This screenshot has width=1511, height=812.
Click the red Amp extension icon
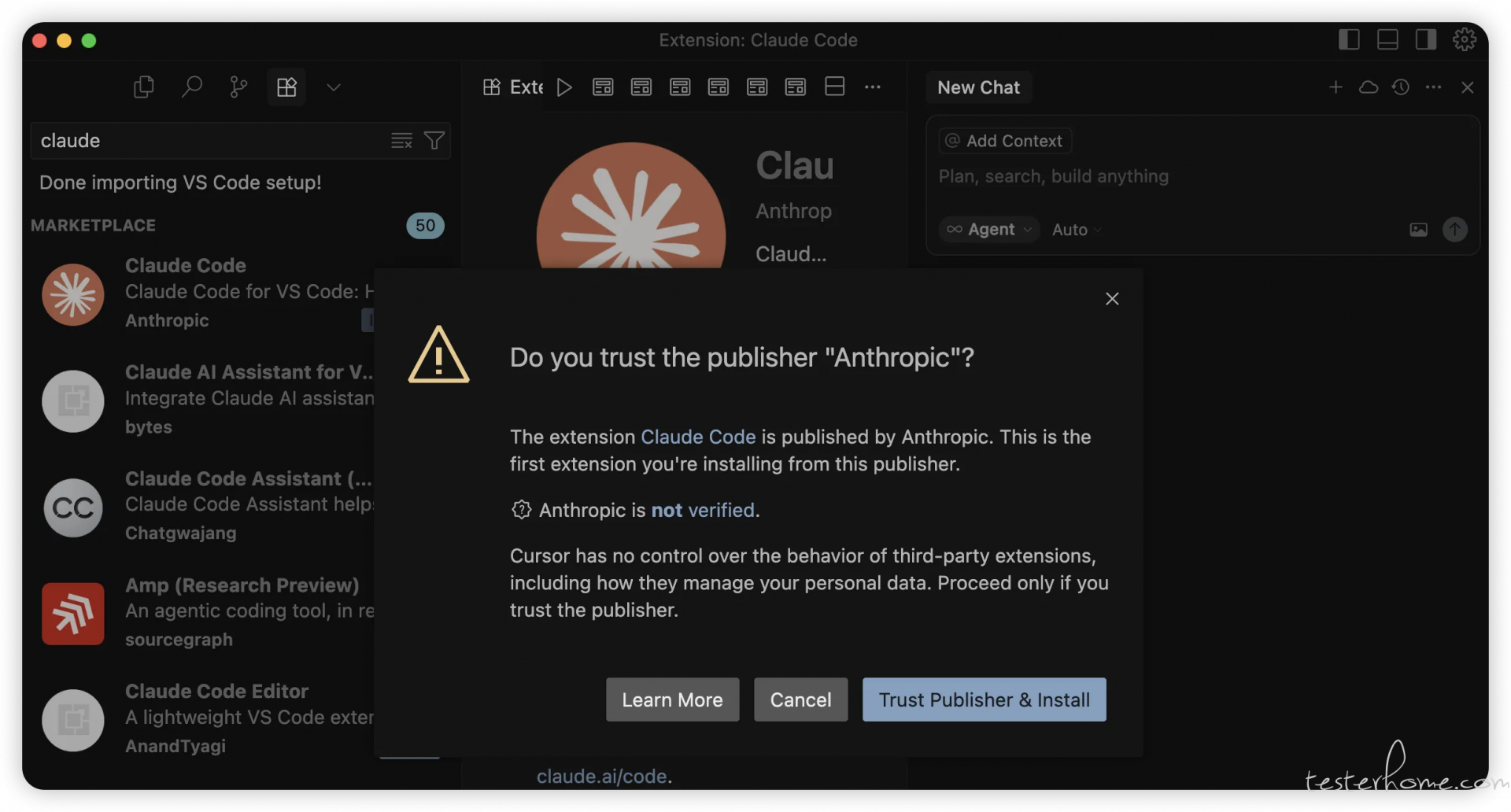pyautogui.click(x=73, y=614)
